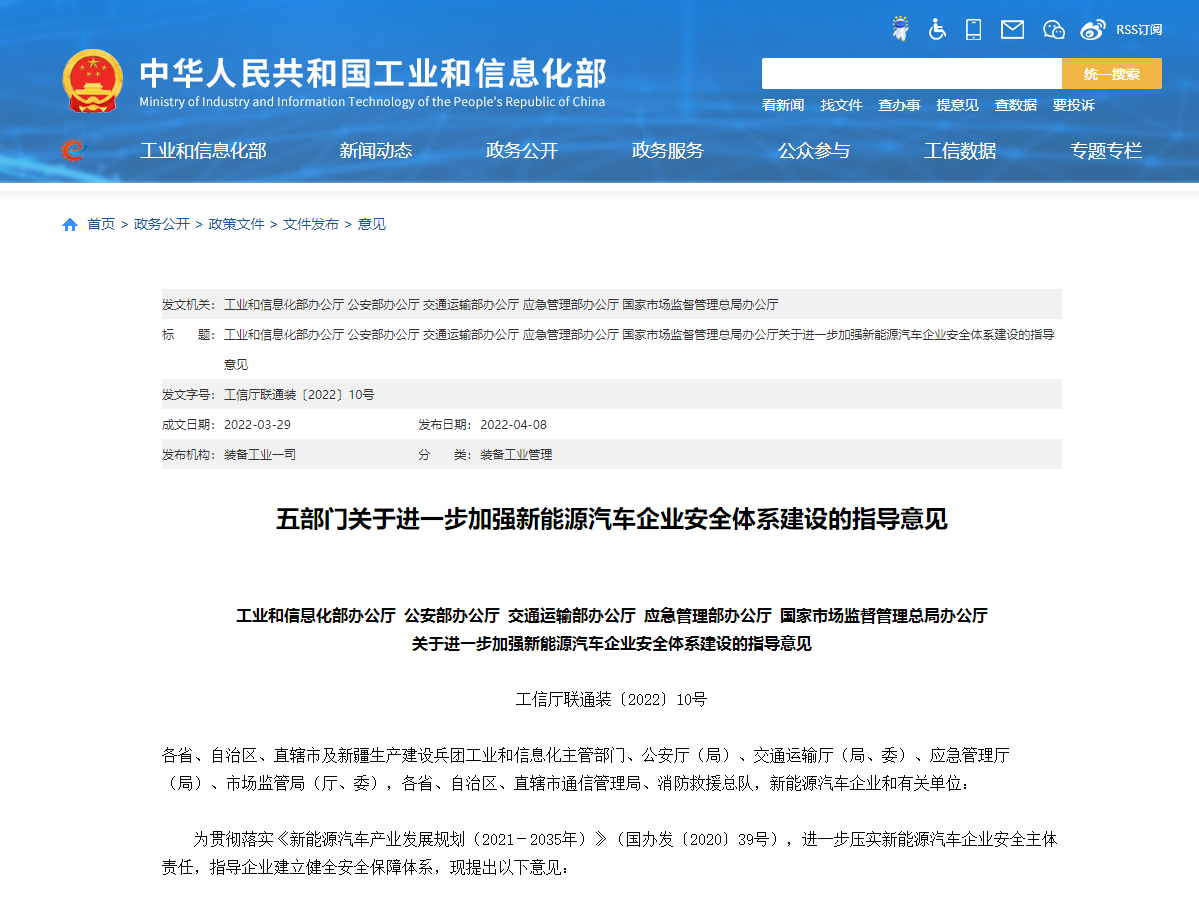Screen dimensions: 1199x899
Task: Go to 政务公开 in breadcrumb
Action: coord(161,224)
